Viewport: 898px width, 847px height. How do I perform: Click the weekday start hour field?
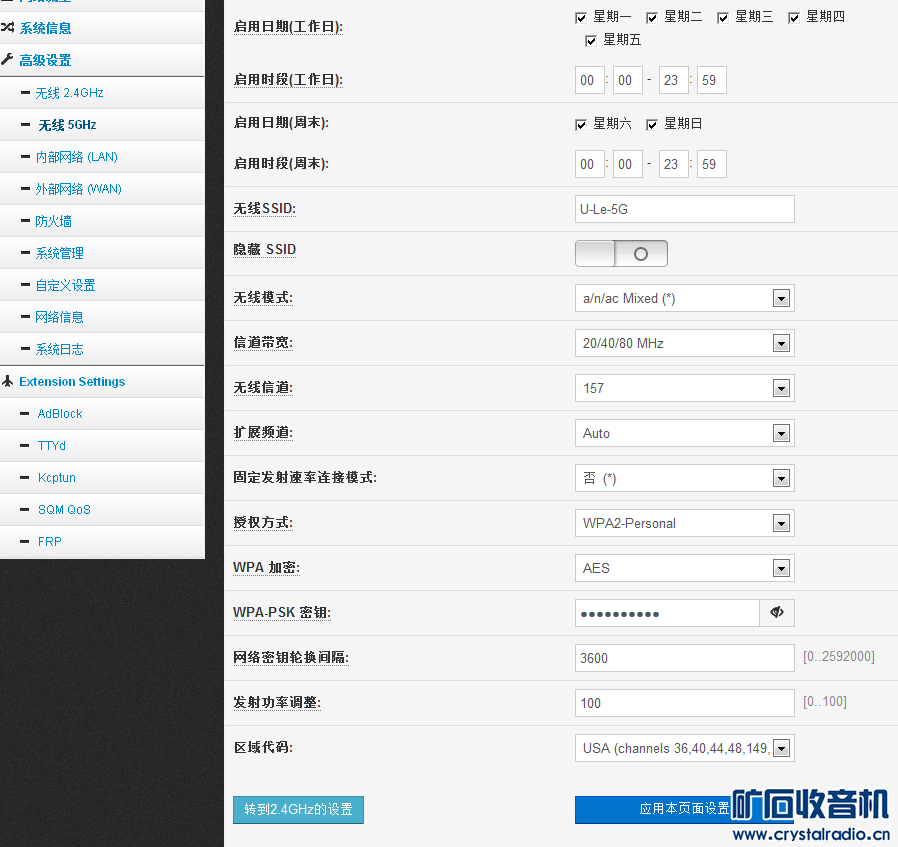pos(590,80)
